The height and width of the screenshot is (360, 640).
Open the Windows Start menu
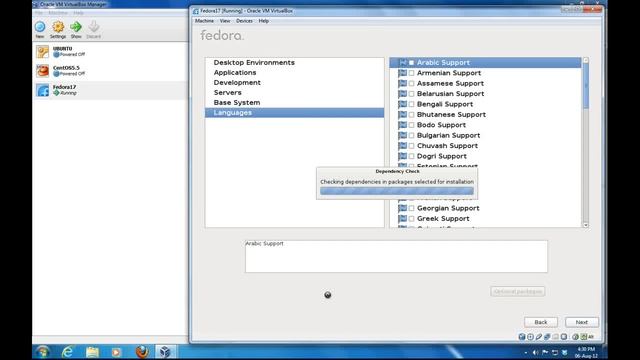click(42, 351)
